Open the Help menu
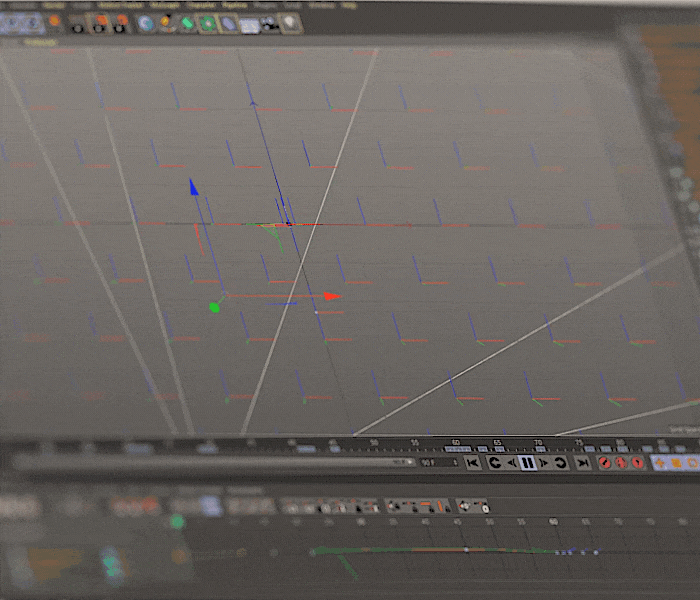Screen dimensions: 700x600 point(350,5)
